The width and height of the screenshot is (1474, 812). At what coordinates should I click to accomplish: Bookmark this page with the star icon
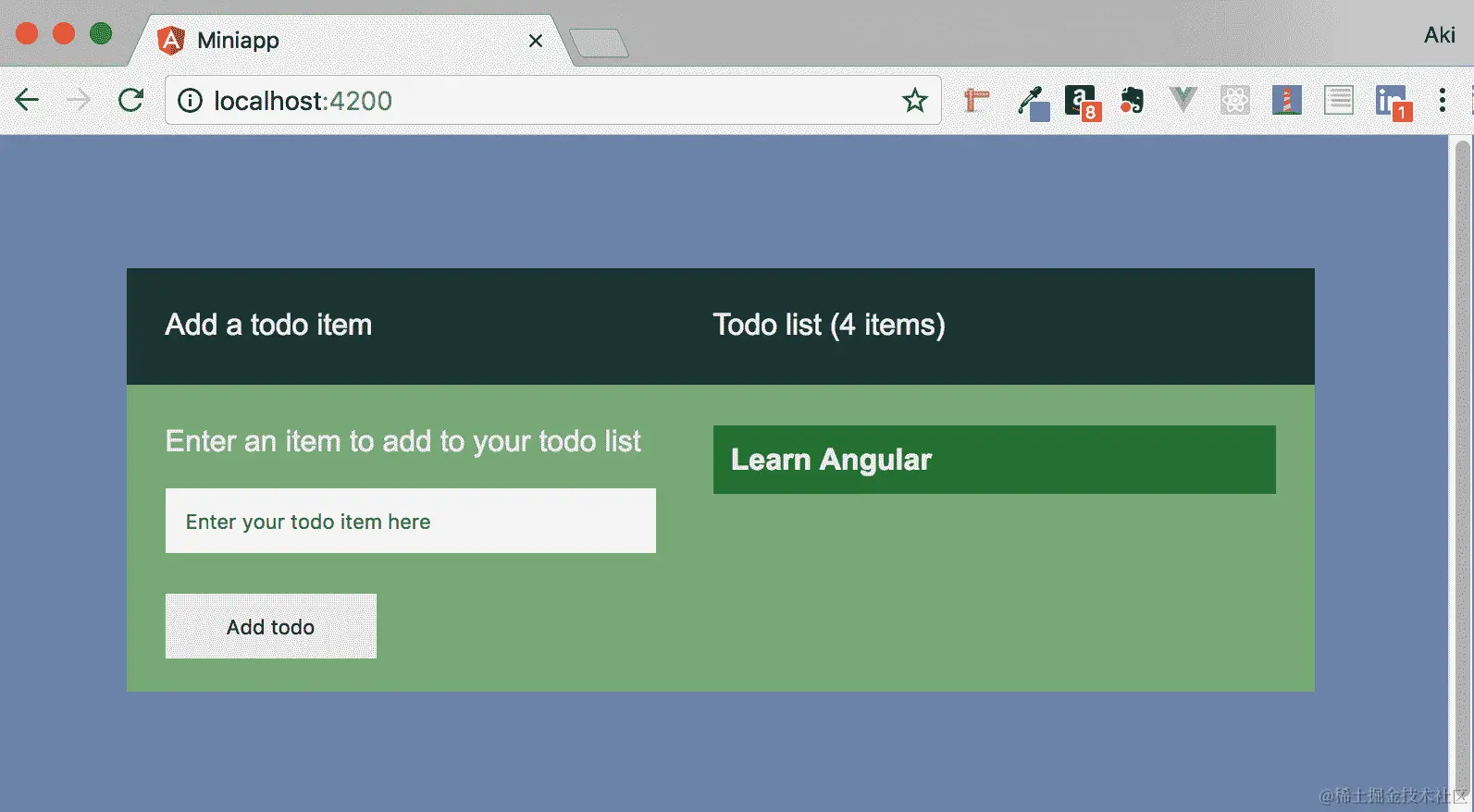point(915,100)
